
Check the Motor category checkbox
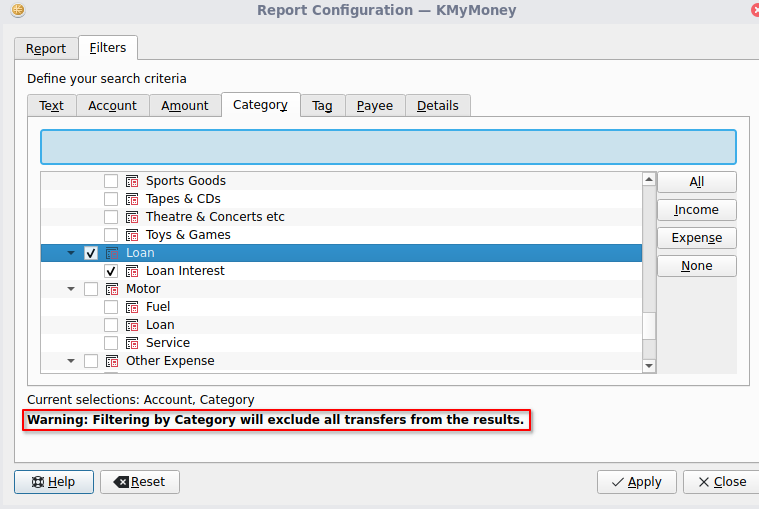click(x=91, y=289)
